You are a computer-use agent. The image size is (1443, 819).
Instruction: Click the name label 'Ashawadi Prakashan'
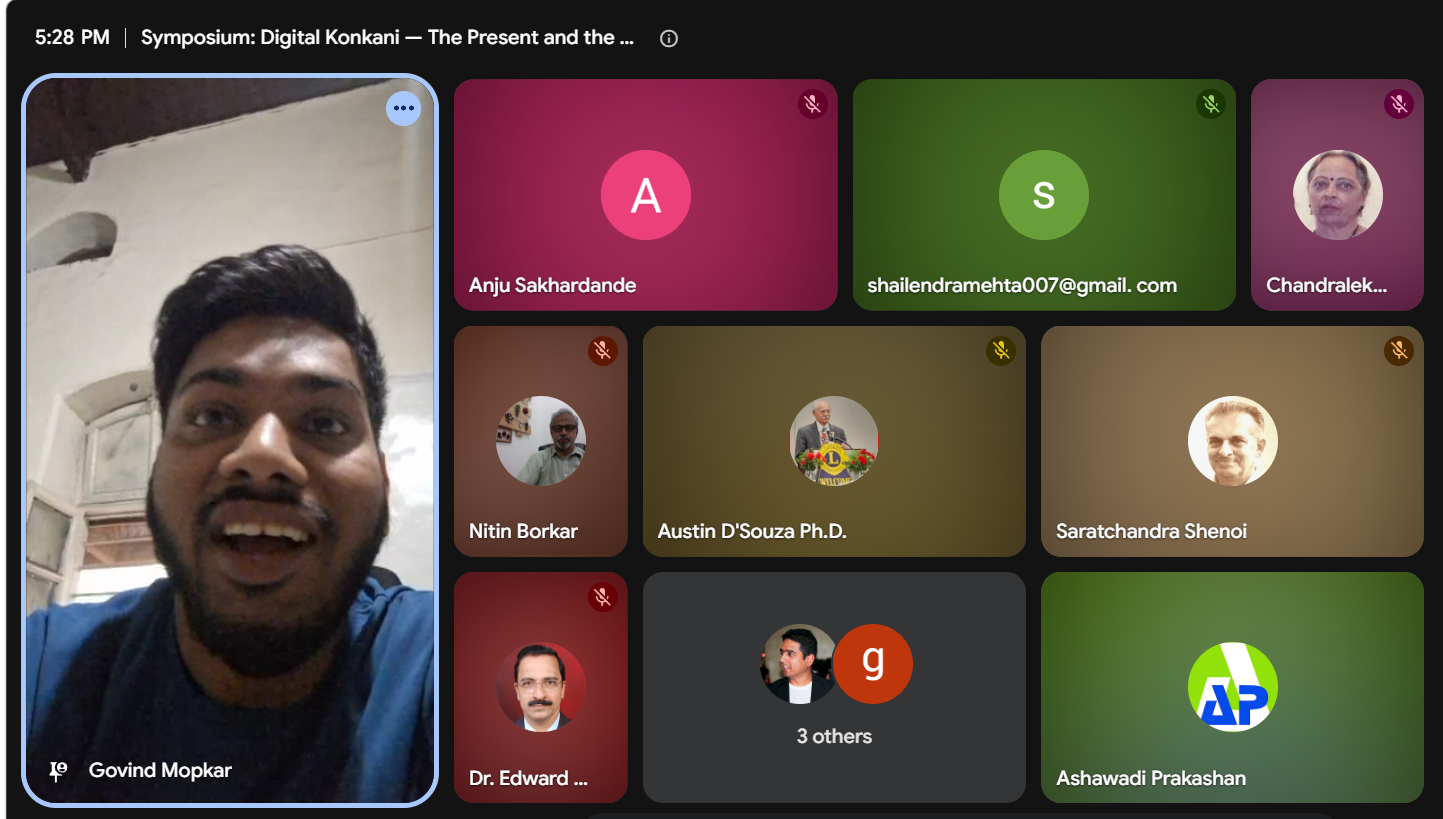coord(1151,779)
